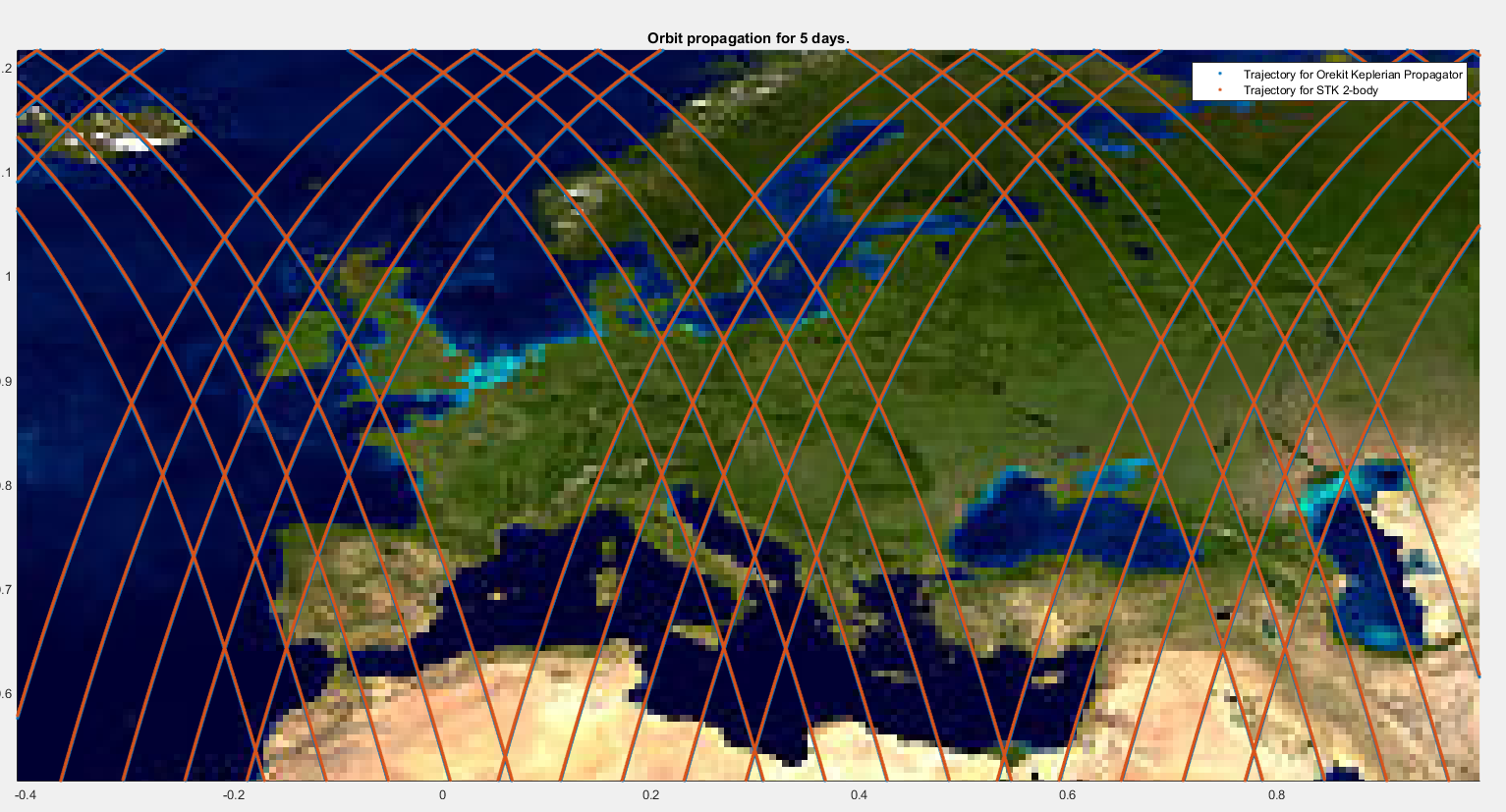Click the x-axis tick label -0.2
The height and width of the screenshot is (812, 1506).
(x=234, y=795)
